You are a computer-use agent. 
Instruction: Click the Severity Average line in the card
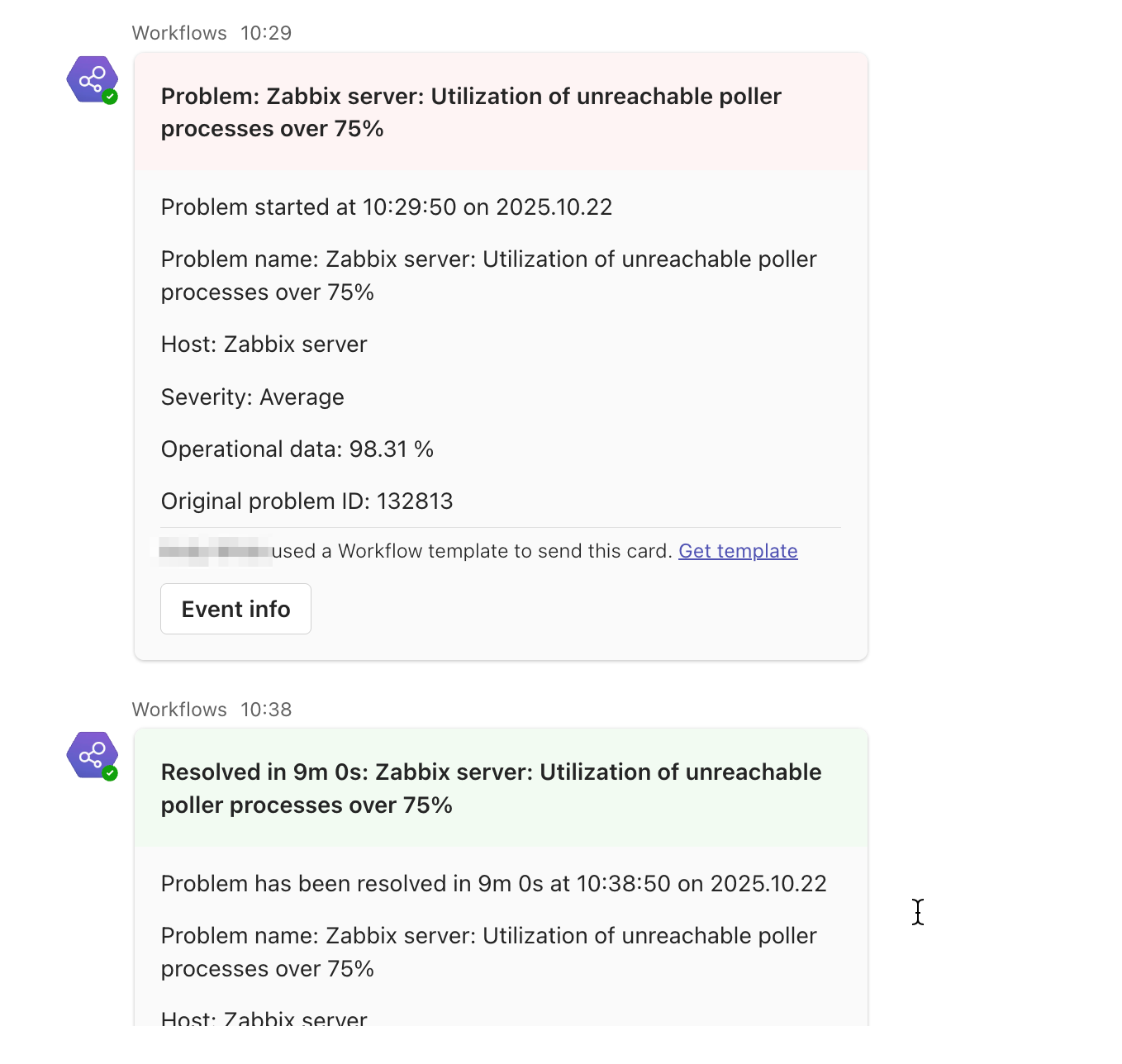tap(252, 397)
